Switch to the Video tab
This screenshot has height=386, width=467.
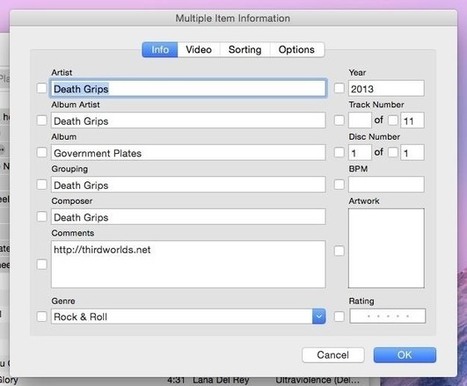[x=199, y=50]
